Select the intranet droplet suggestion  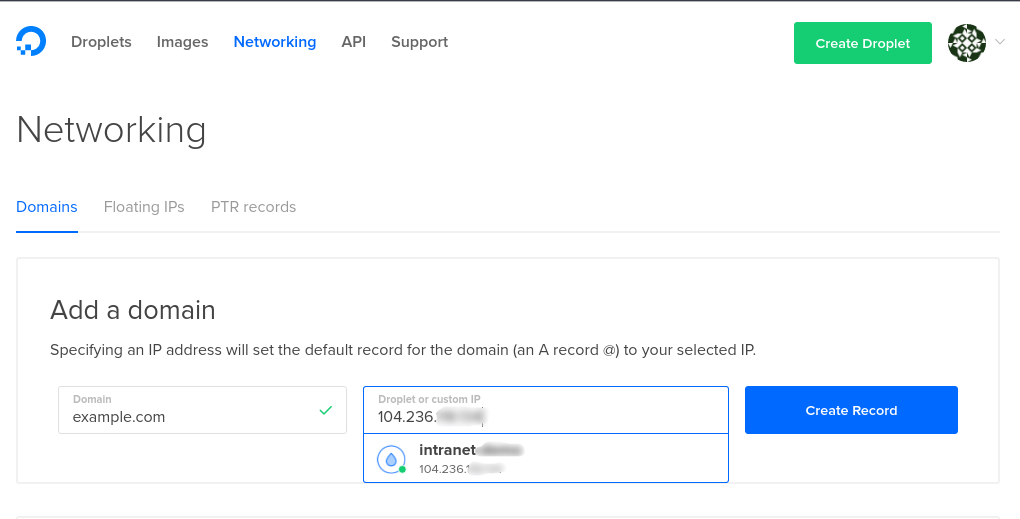[x=546, y=459]
